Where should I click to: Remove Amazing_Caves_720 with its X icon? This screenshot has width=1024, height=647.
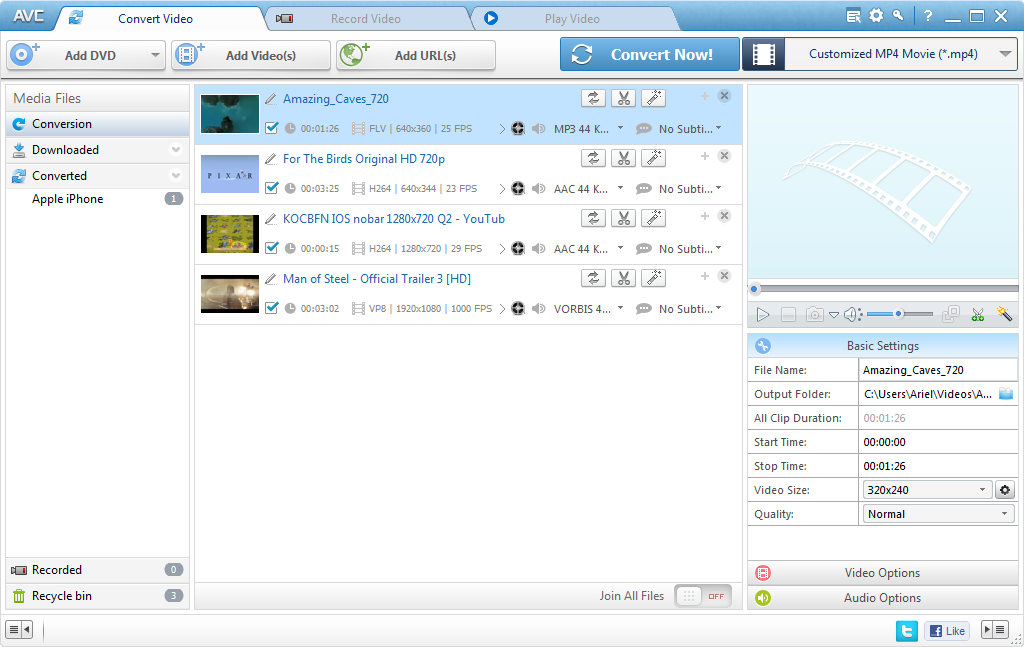(724, 96)
